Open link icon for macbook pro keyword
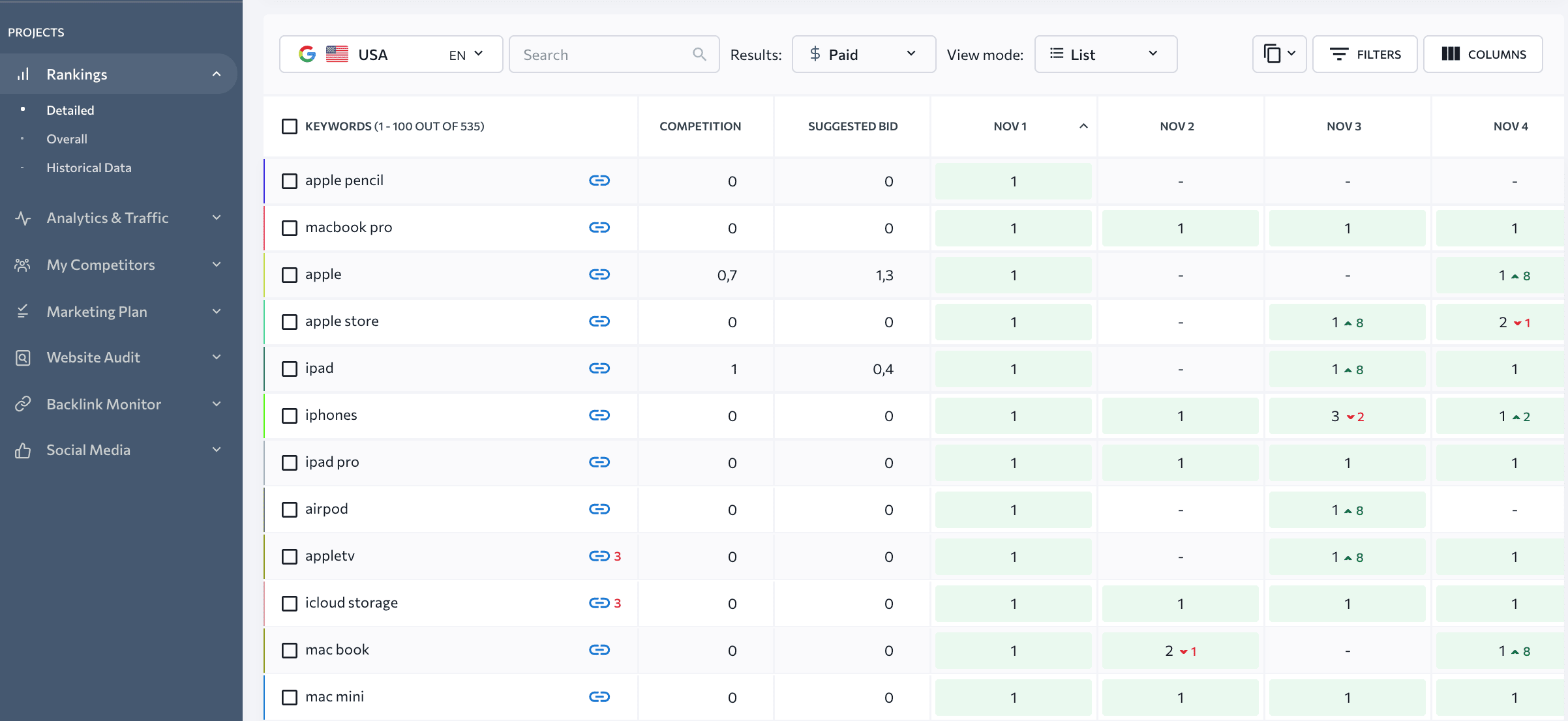This screenshot has height=721, width=1568. [x=599, y=228]
